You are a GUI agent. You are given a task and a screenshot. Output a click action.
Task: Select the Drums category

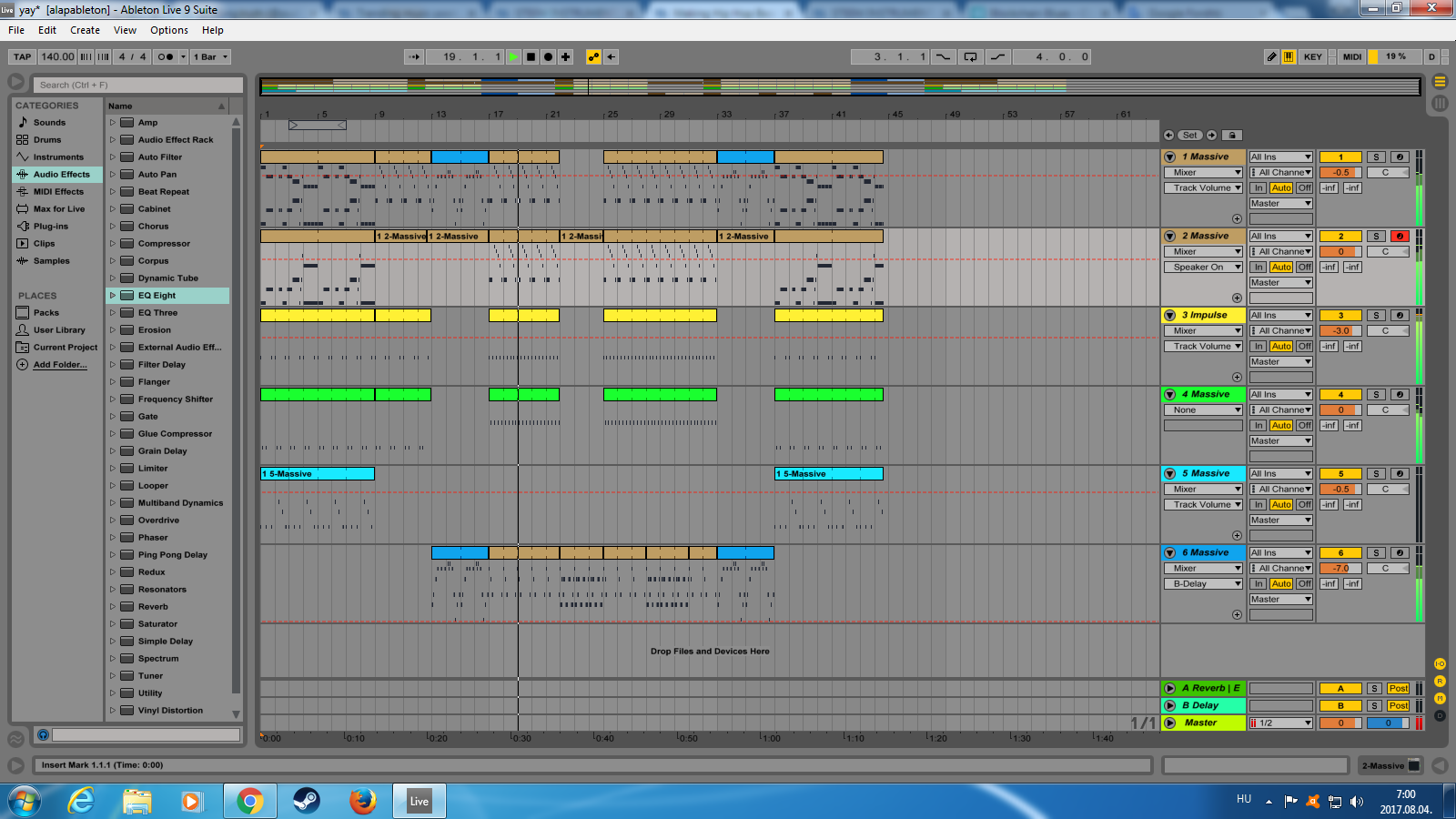[47, 140]
